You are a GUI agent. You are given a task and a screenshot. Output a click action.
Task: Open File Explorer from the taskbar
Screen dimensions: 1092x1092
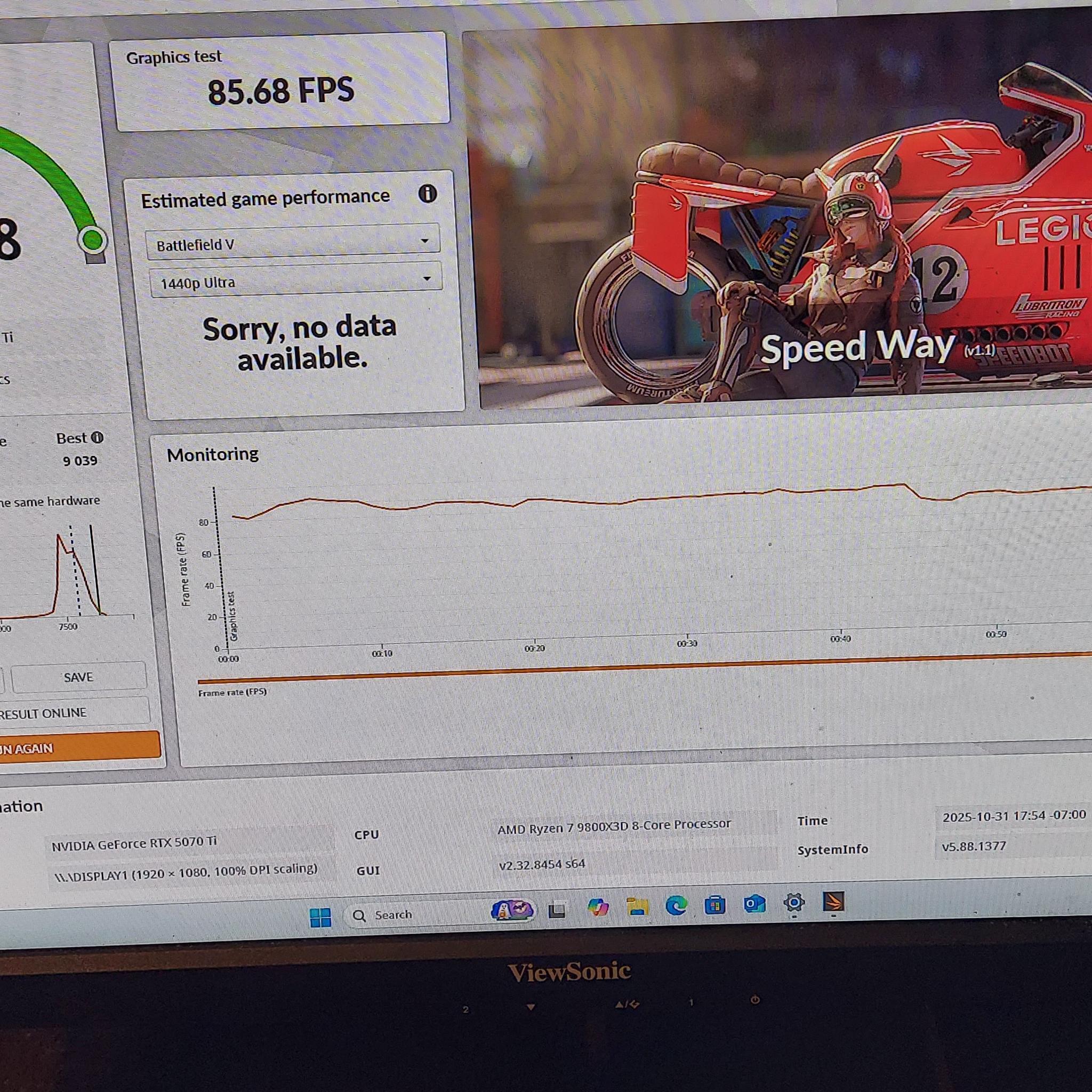click(x=638, y=906)
